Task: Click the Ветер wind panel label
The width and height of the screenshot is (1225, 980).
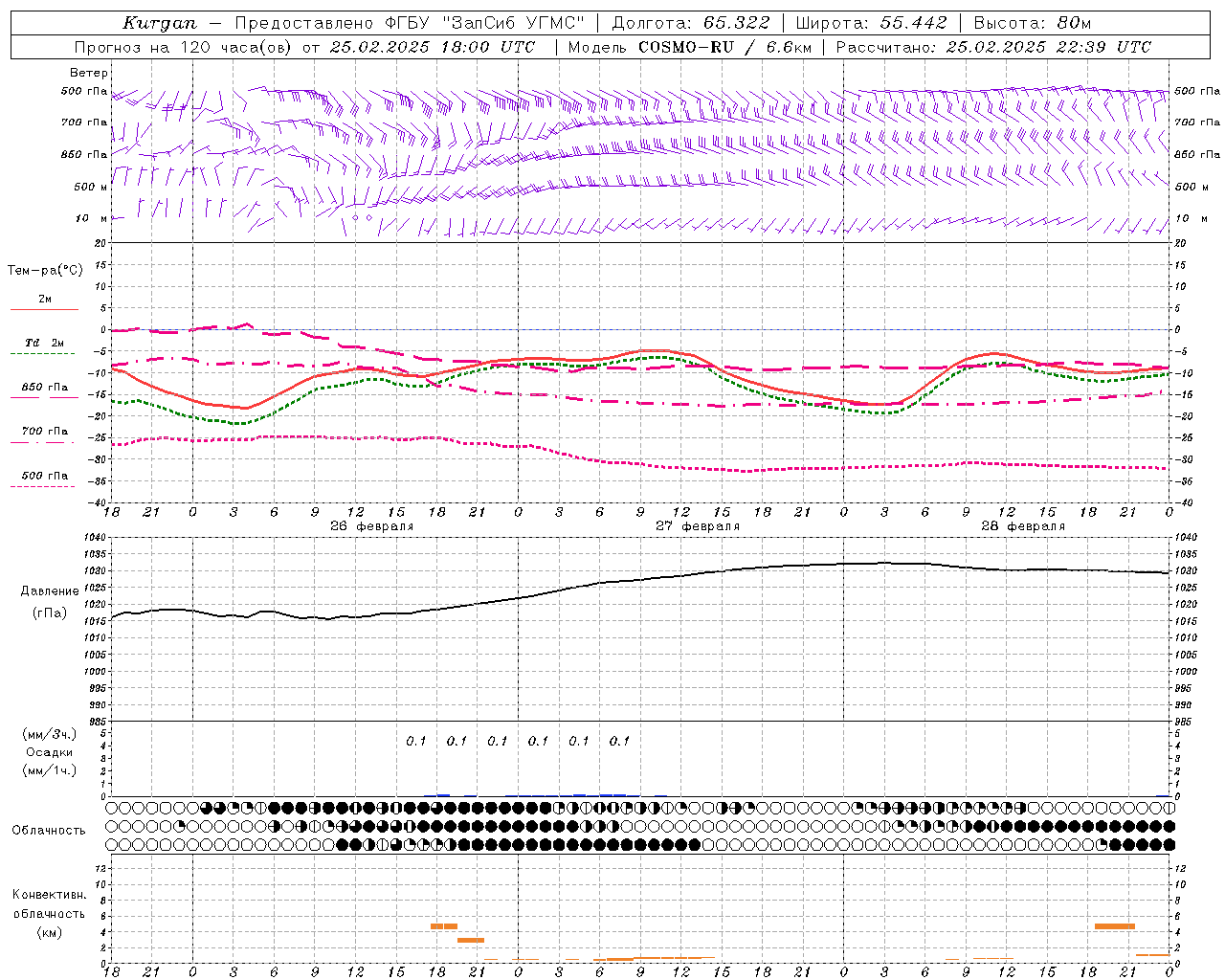Action: tap(88, 73)
